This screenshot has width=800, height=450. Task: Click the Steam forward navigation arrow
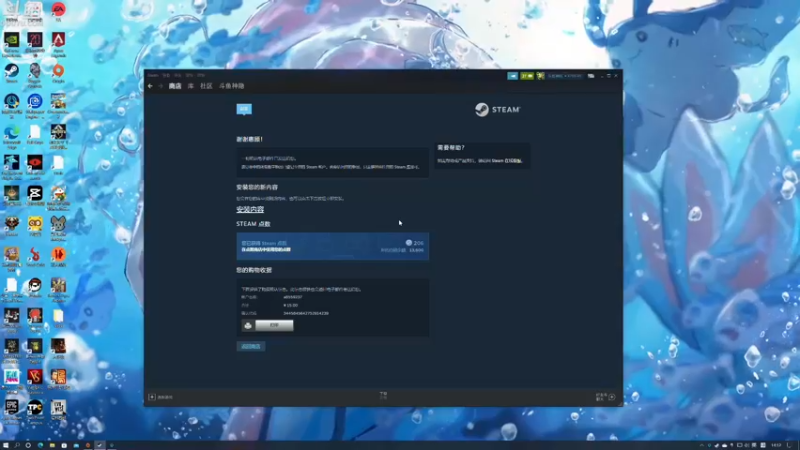[x=160, y=86]
